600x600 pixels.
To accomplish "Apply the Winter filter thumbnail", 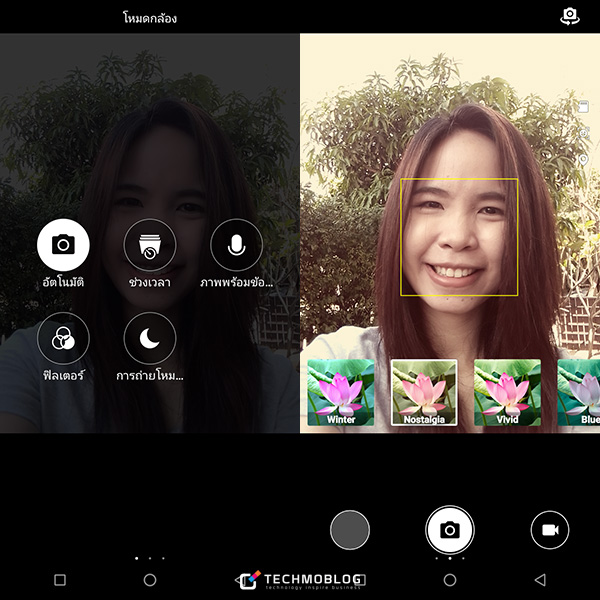I will (341, 392).
